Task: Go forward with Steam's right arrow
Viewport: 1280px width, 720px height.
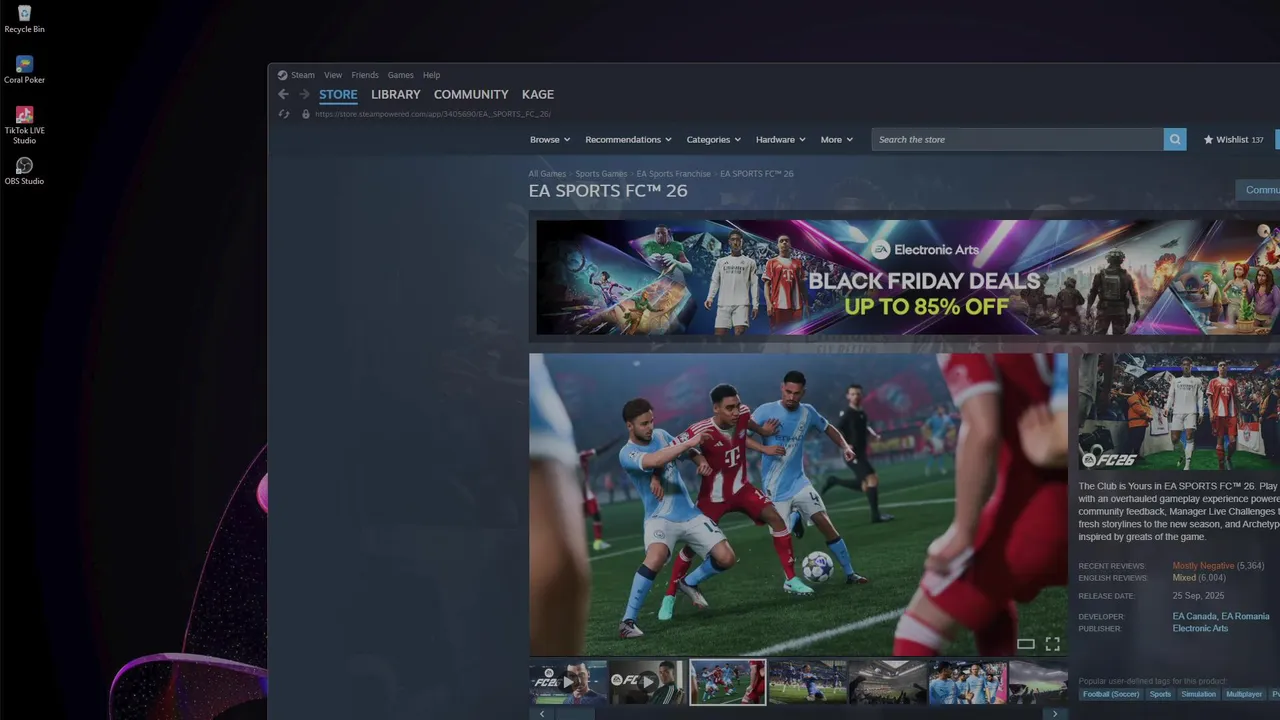Action: [x=304, y=94]
